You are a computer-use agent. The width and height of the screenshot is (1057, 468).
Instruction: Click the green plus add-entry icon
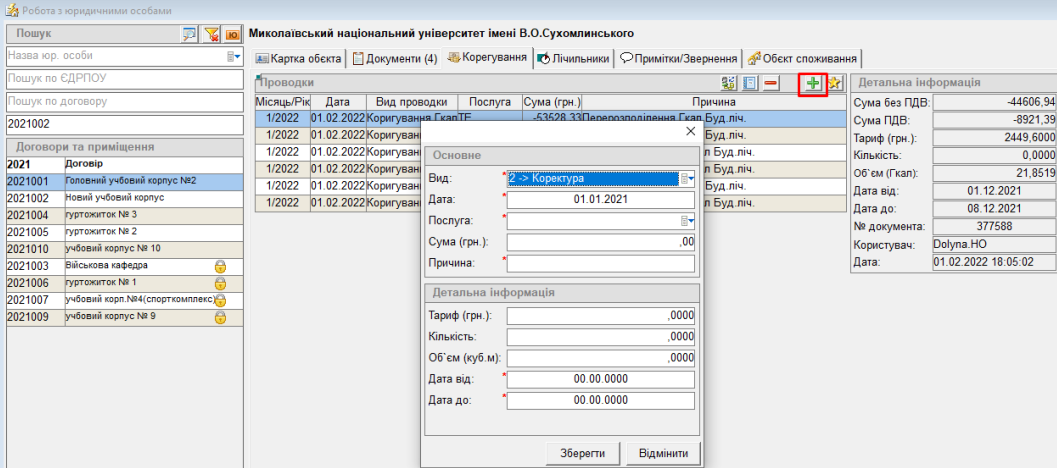[813, 84]
